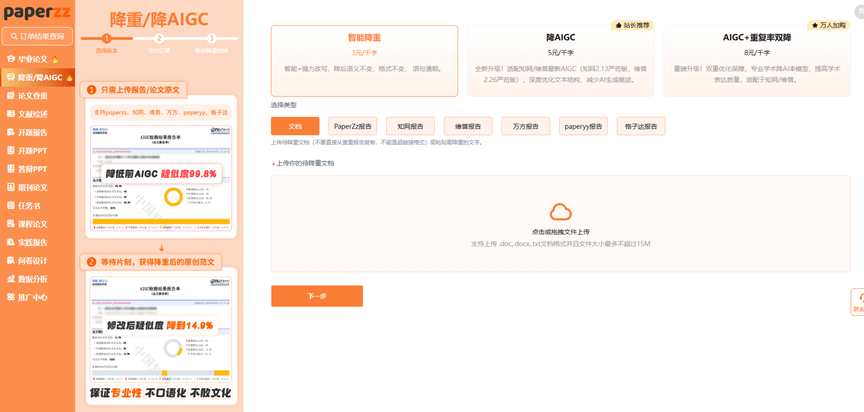Open the 联系 customer service widget

[858, 301]
